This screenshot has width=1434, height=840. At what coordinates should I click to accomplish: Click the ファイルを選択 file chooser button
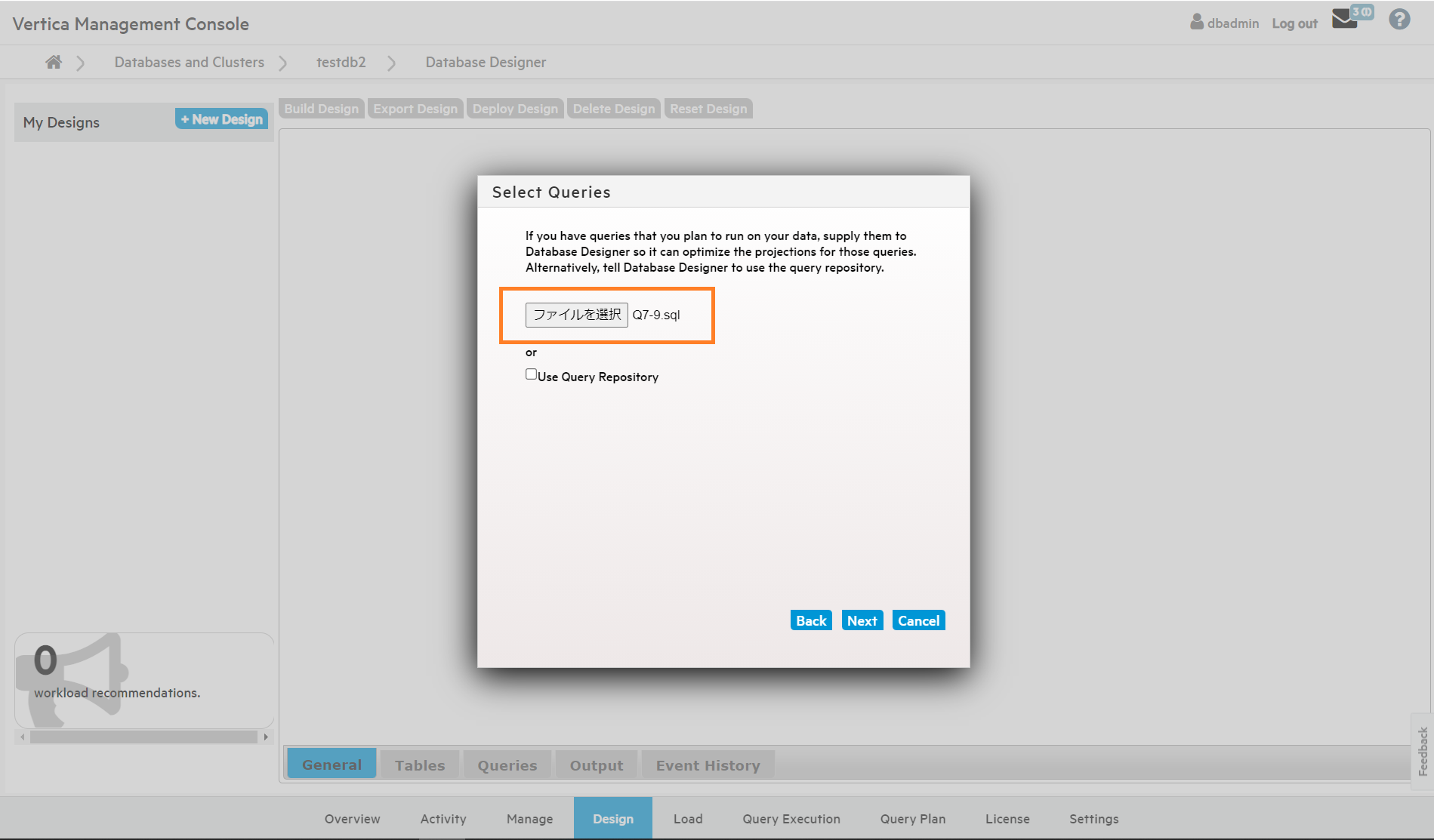tap(577, 315)
